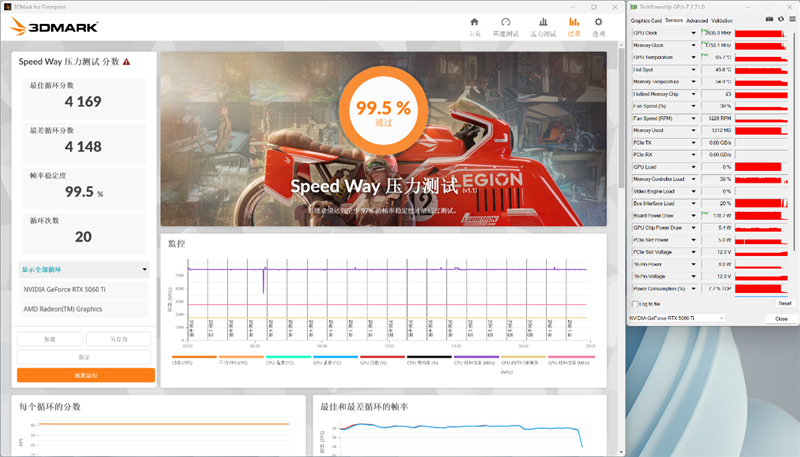Expand the Board Power Draw sensor dropdown
Image resolution: width=800 pixels, height=457 pixels.
(x=693, y=216)
